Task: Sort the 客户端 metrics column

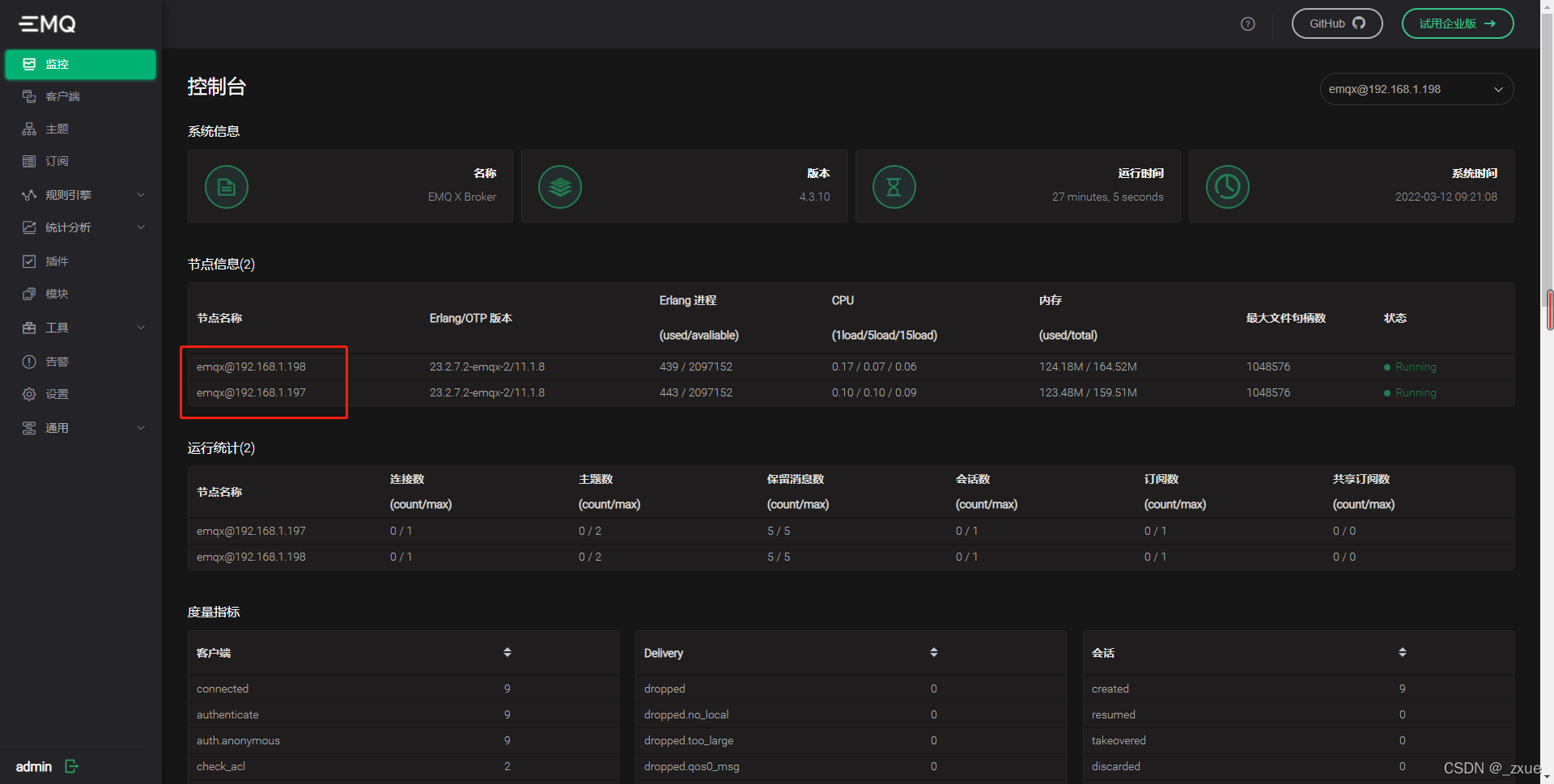Action: pos(507,652)
